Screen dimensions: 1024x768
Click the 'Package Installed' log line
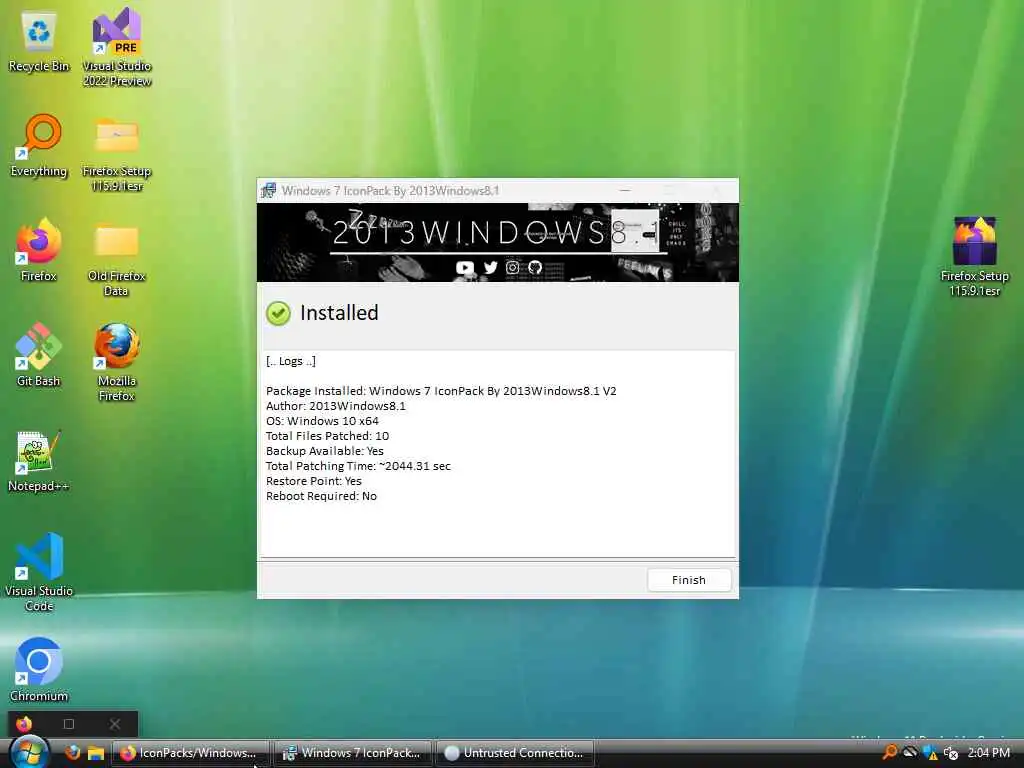(x=441, y=391)
